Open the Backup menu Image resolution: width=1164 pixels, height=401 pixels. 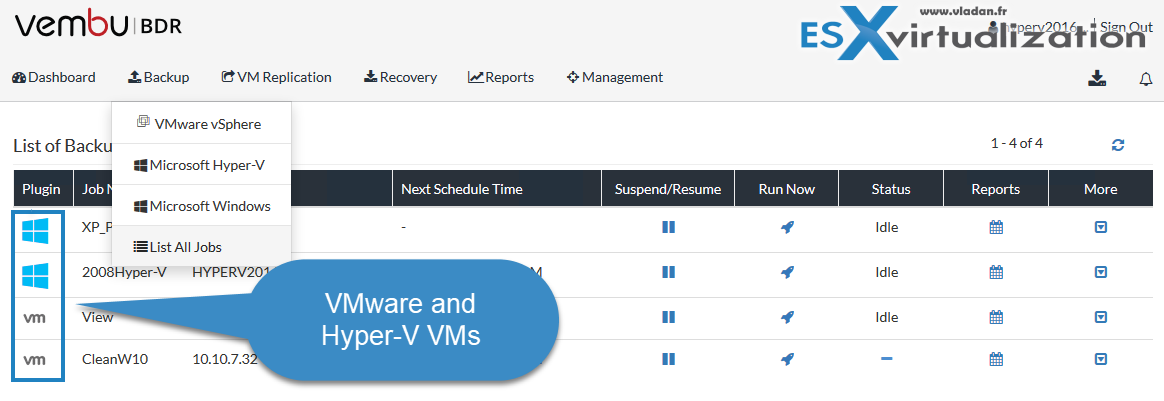158,77
